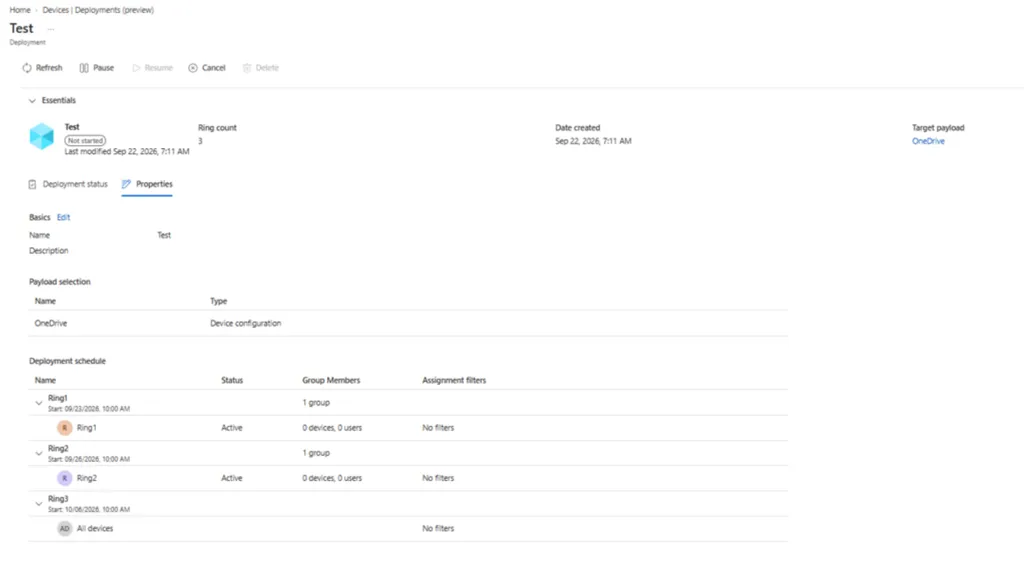The width and height of the screenshot is (1024, 571).
Task: Collapse the Ring3 schedule row
Action: (x=39, y=504)
